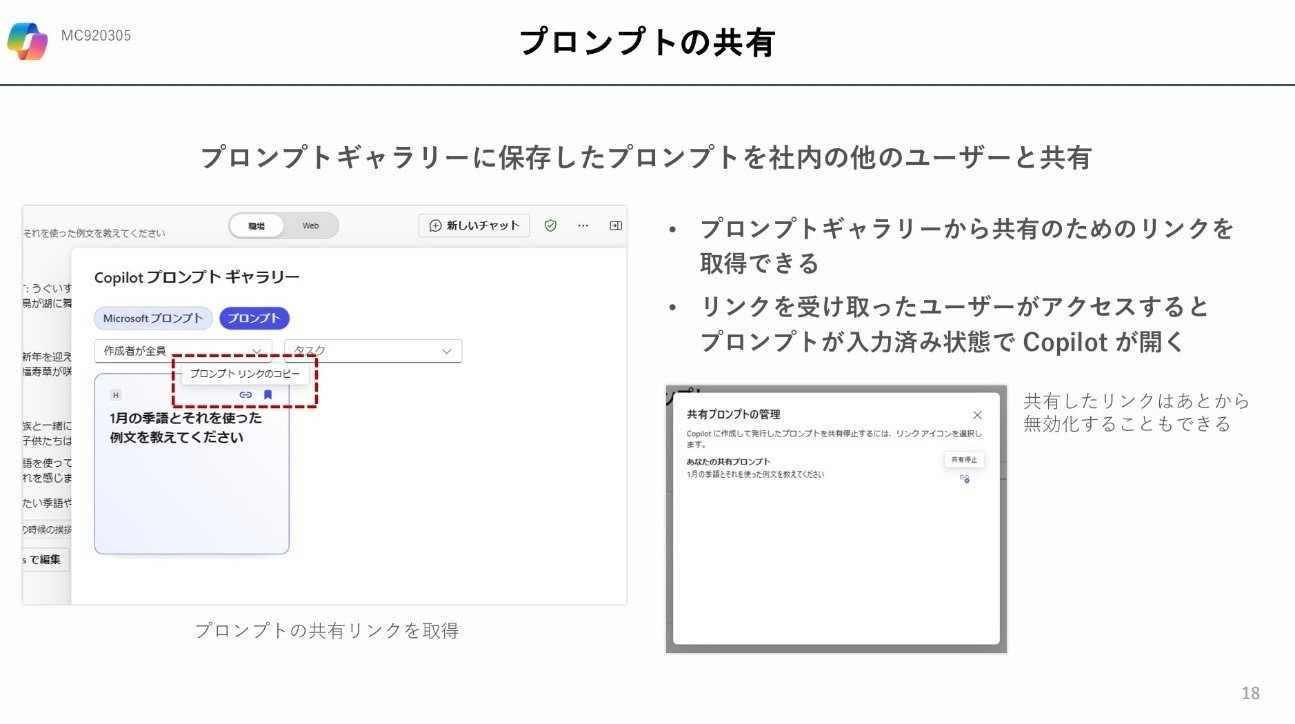Click the で編集 button at the left edge
This screenshot has height=724, width=1295.
(46, 560)
